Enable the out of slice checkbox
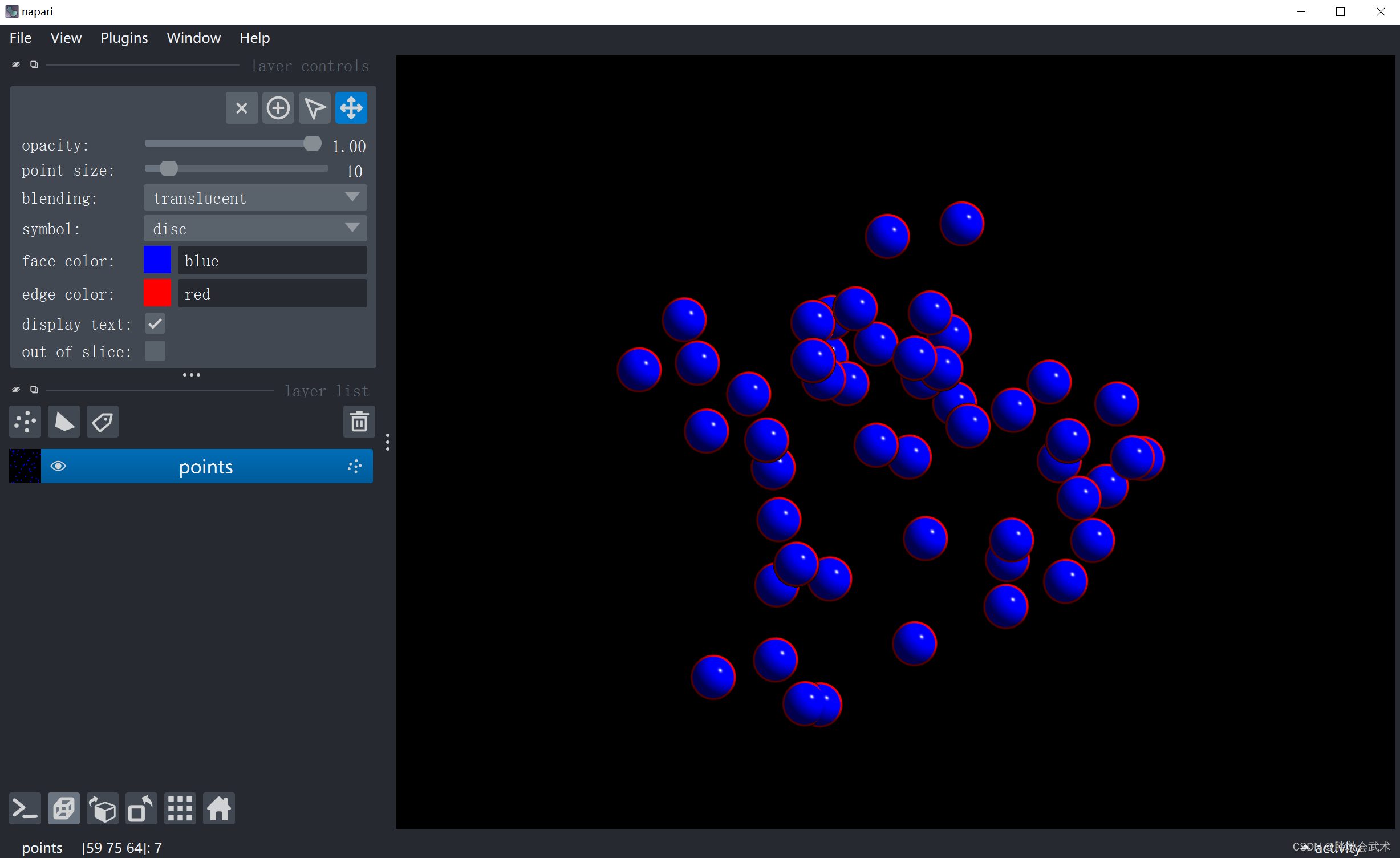The height and width of the screenshot is (858, 1400). coord(155,351)
